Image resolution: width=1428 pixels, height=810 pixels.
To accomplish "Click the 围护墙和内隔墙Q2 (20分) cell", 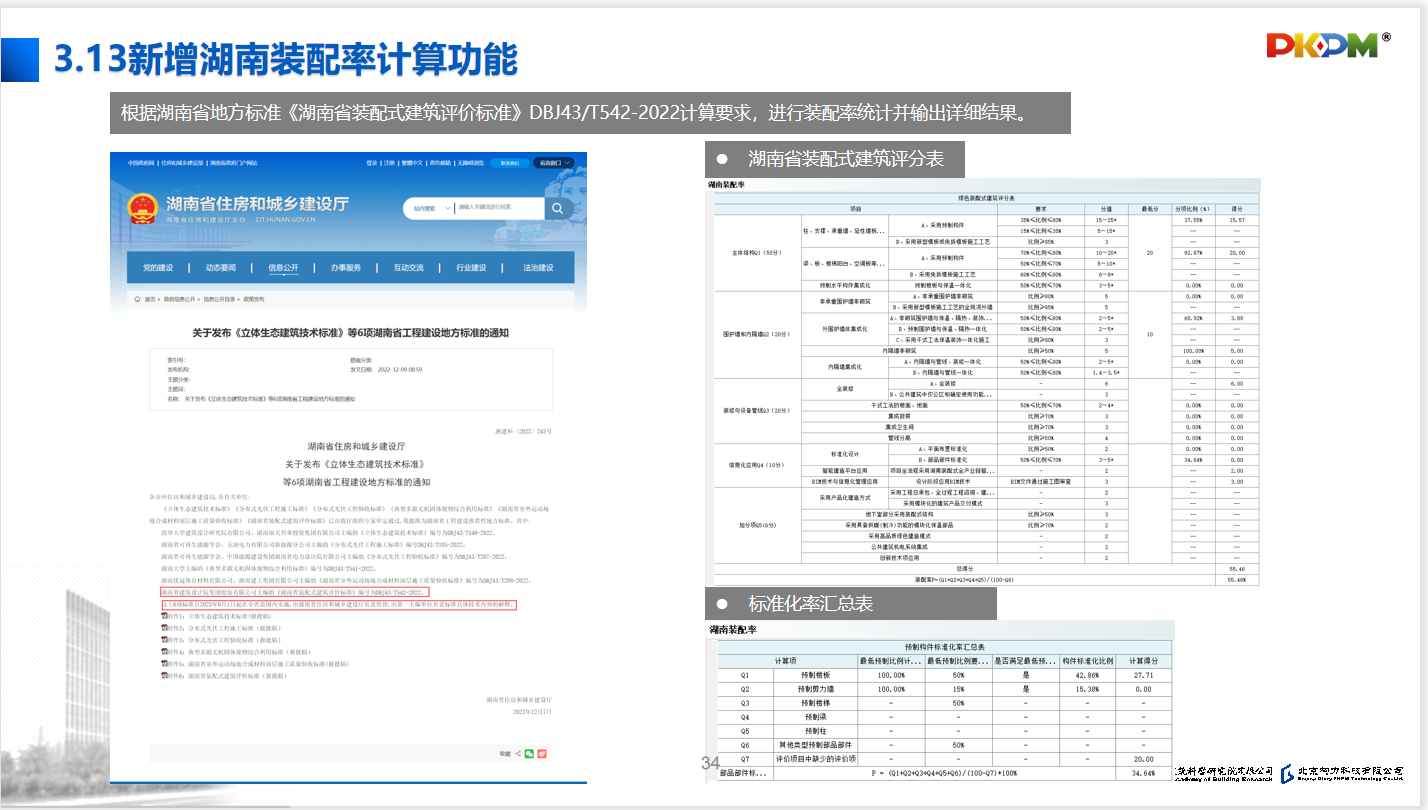I will tap(756, 333).
